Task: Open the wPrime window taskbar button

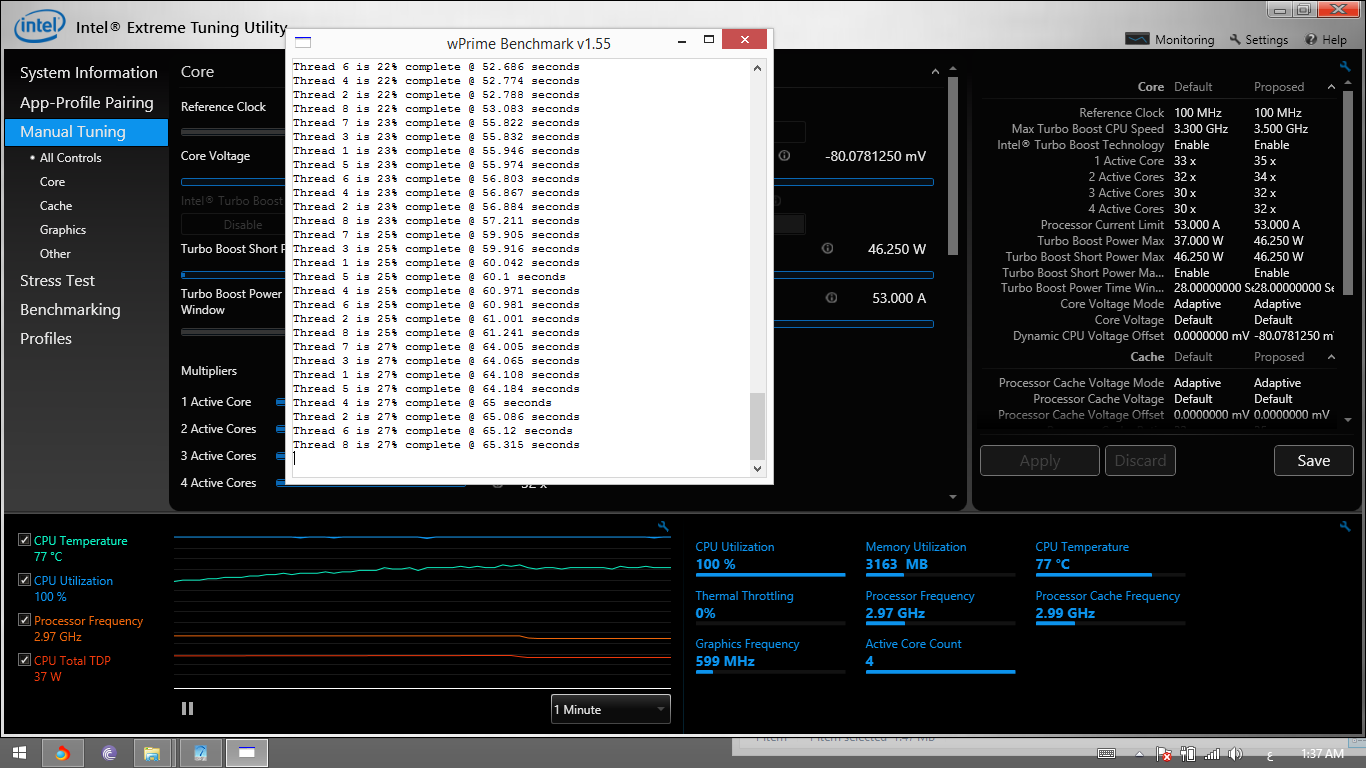Action: click(247, 753)
